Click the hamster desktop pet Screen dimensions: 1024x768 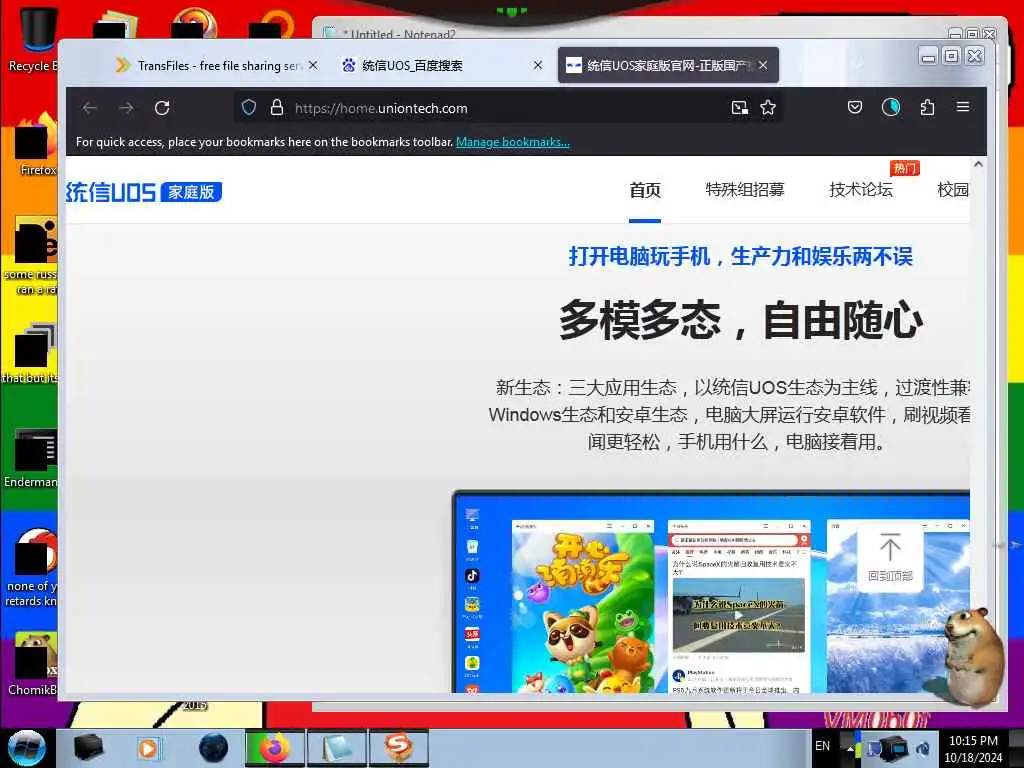[x=974, y=655]
